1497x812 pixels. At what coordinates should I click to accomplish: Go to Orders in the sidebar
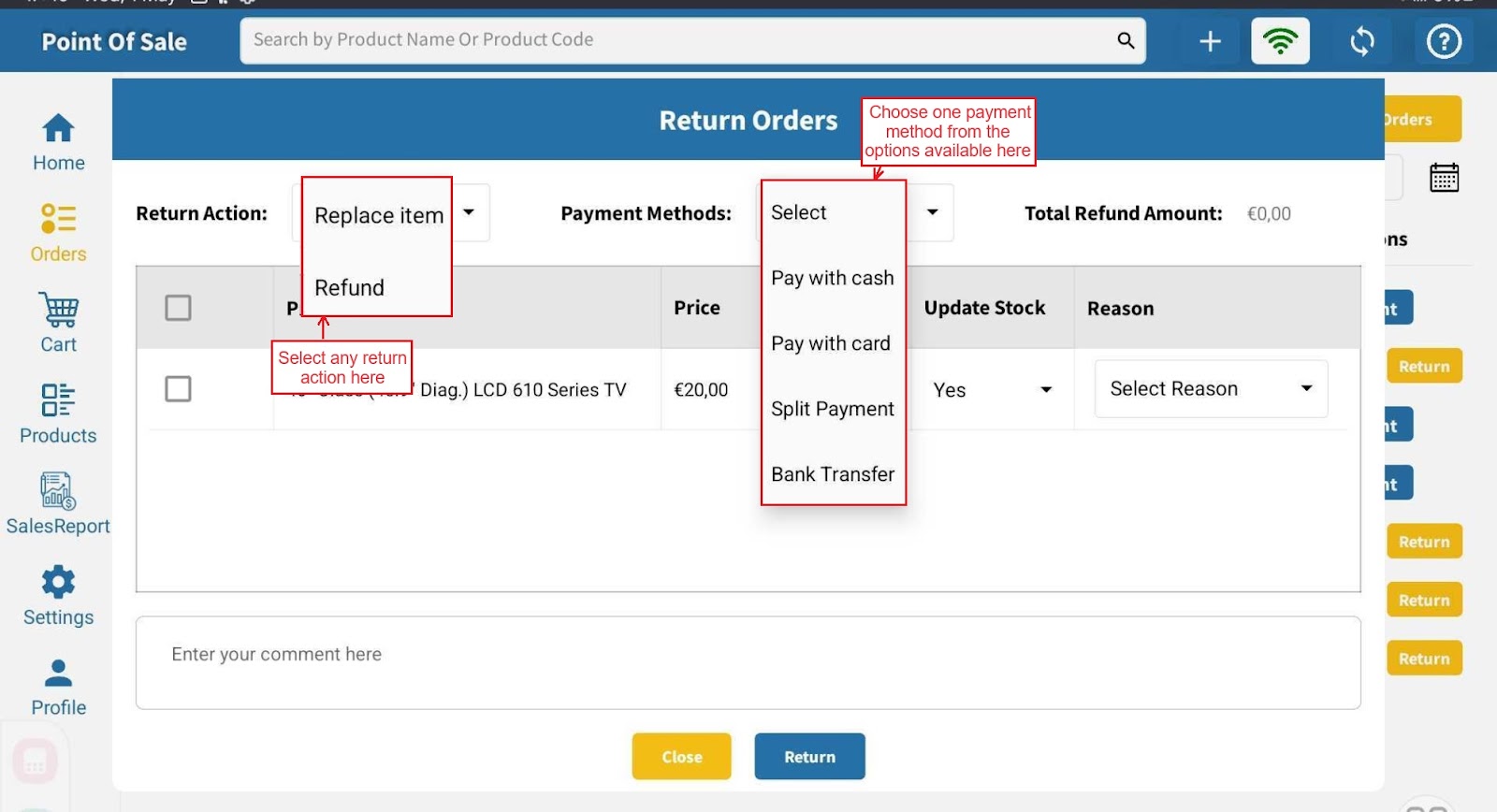click(58, 233)
